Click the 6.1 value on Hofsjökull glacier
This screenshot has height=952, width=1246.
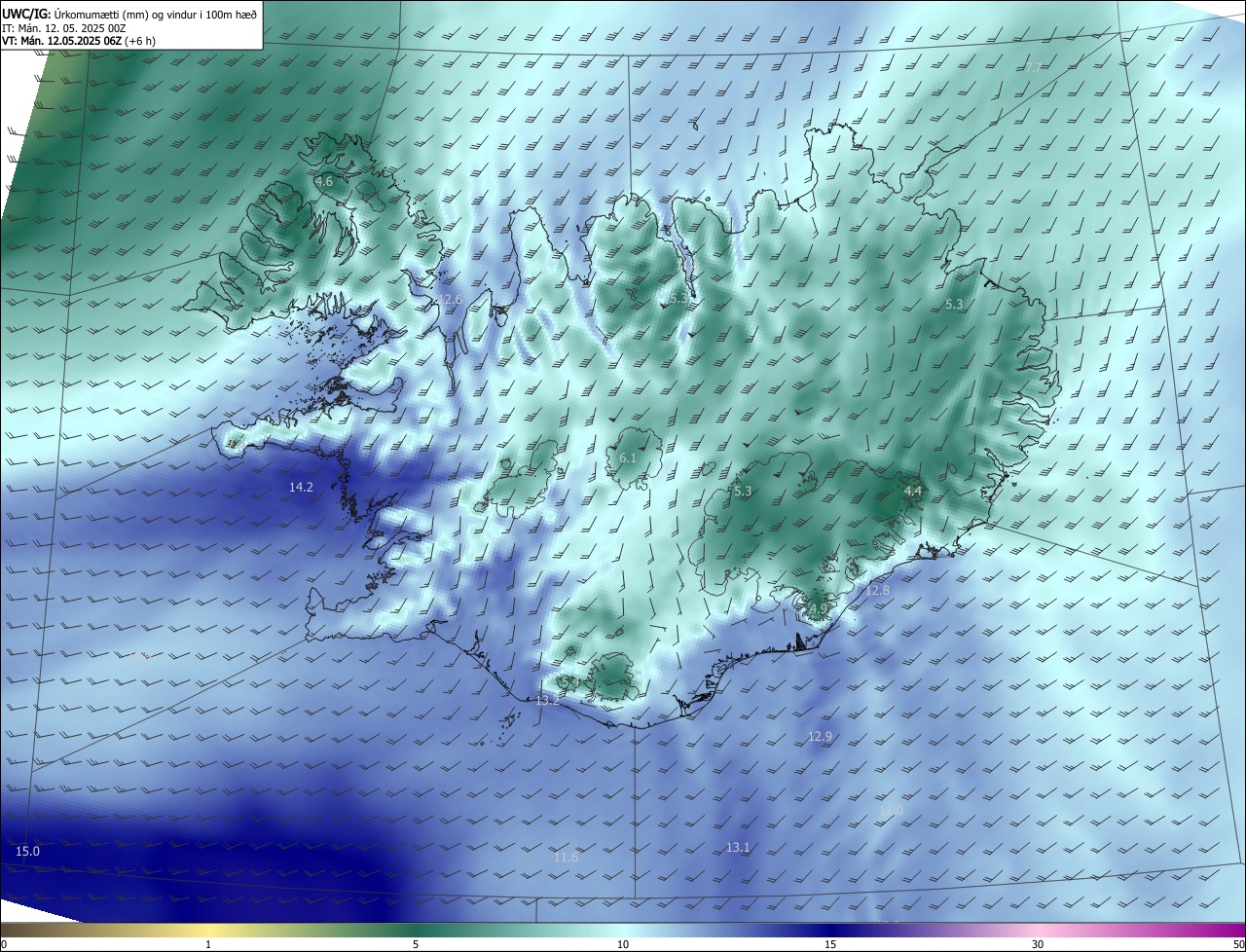[x=628, y=458]
